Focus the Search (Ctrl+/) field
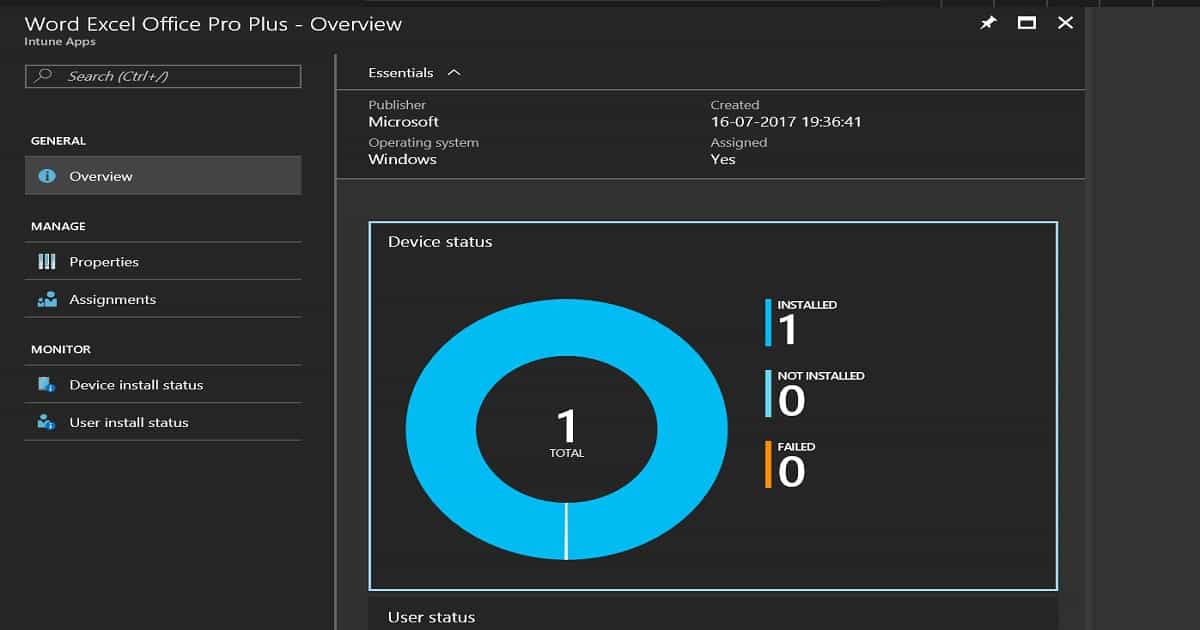1200x630 pixels. [163, 76]
